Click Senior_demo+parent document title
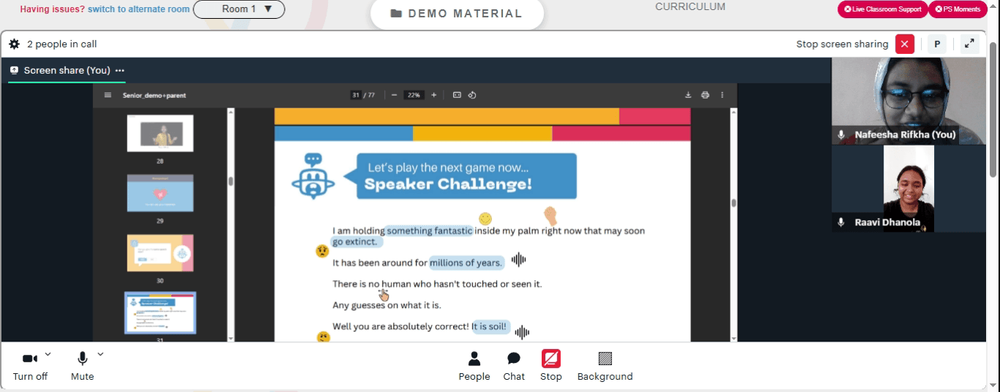 click(x=154, y=95)
